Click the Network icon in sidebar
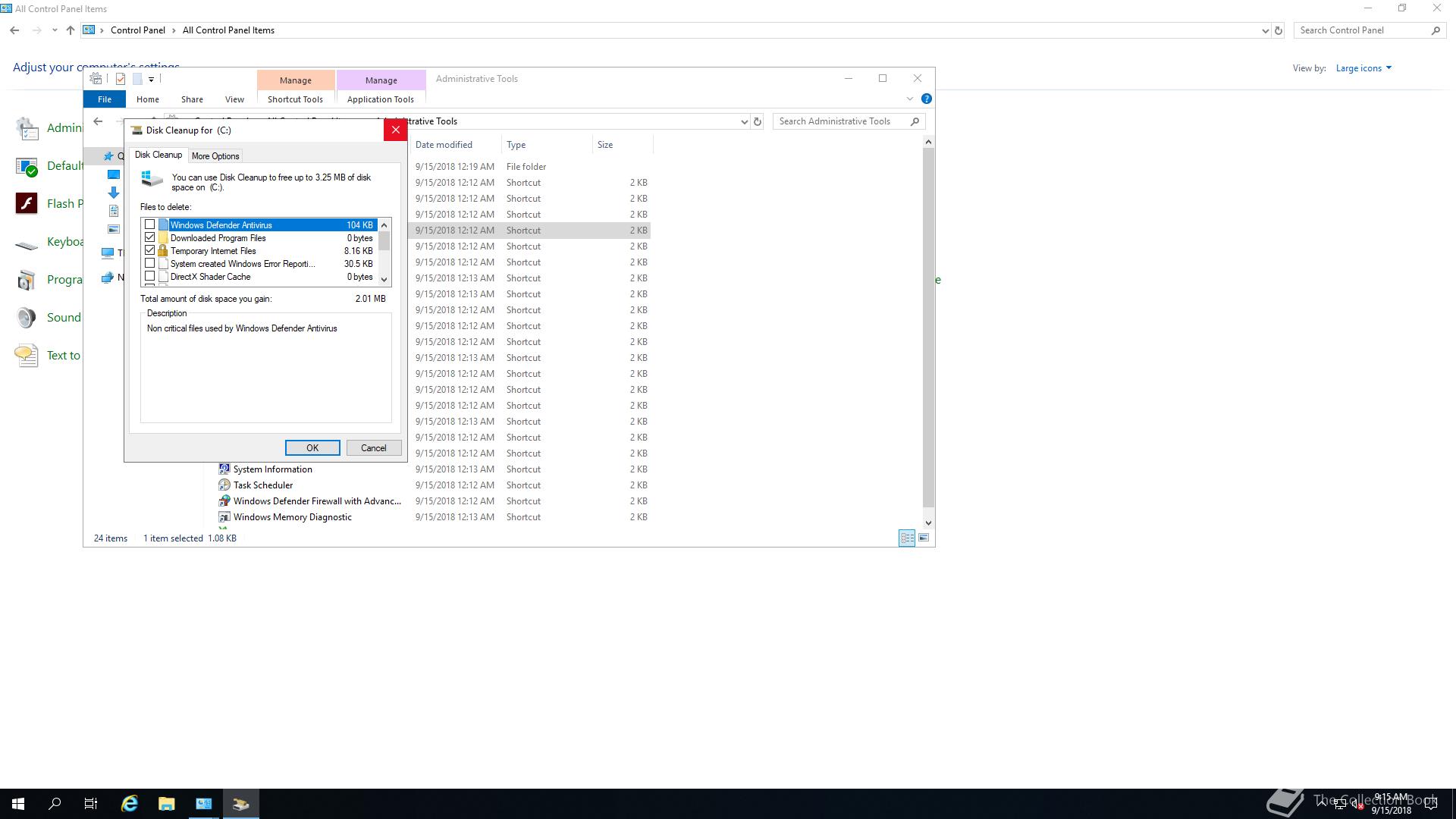This screenshot has height=819, width=1456. point(108,278)
